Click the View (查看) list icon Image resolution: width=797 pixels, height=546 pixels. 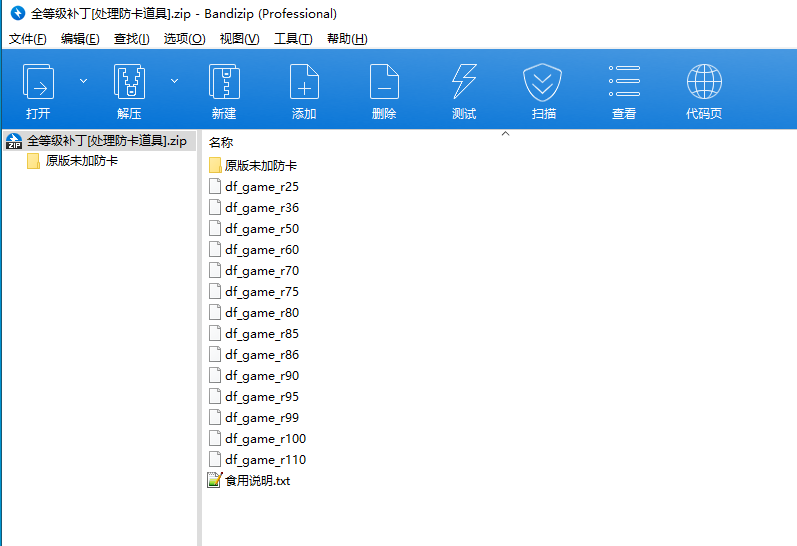(x=624, y=81)
